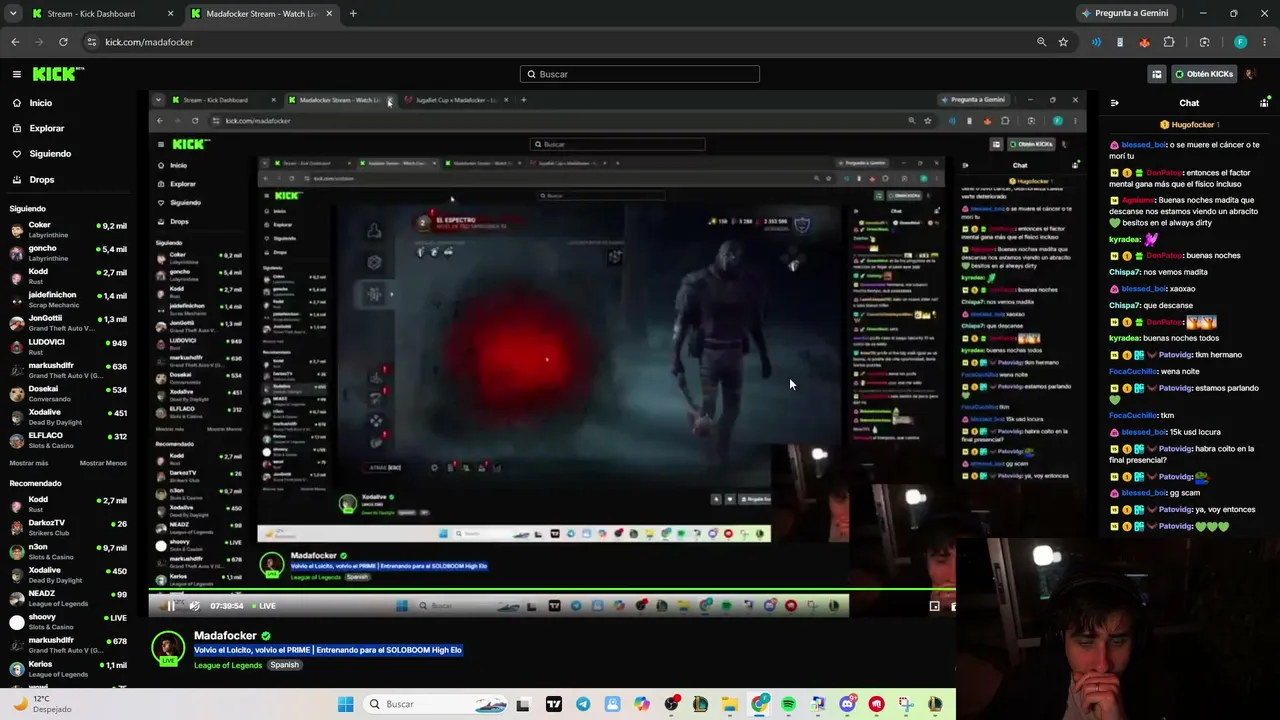Open the dashboard icon beside Obtén KICKs

1157,74
